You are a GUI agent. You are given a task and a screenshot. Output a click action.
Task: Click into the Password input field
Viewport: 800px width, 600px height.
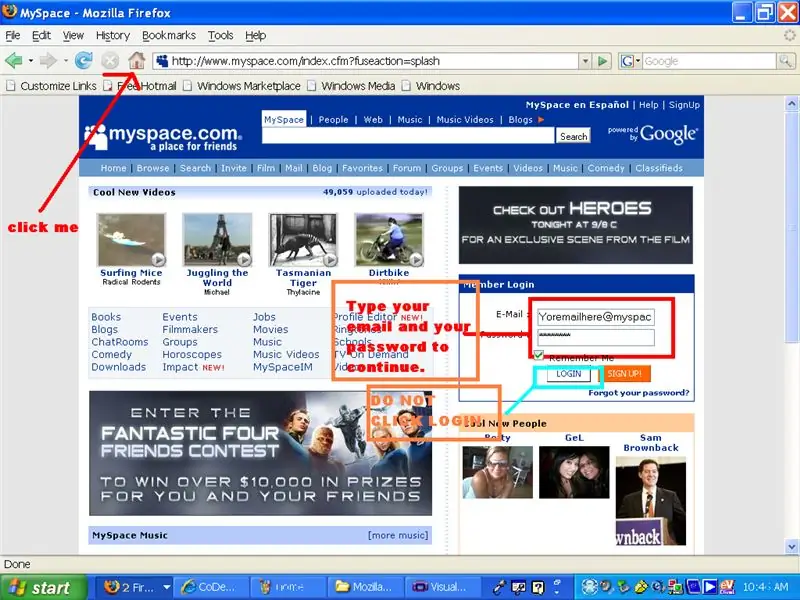(x=595, y=337)
